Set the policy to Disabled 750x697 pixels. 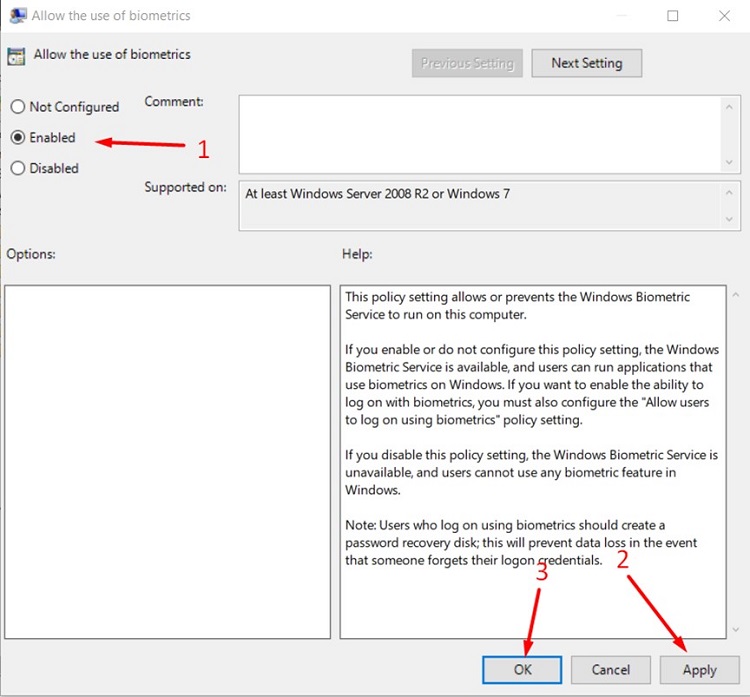point(17,169)
